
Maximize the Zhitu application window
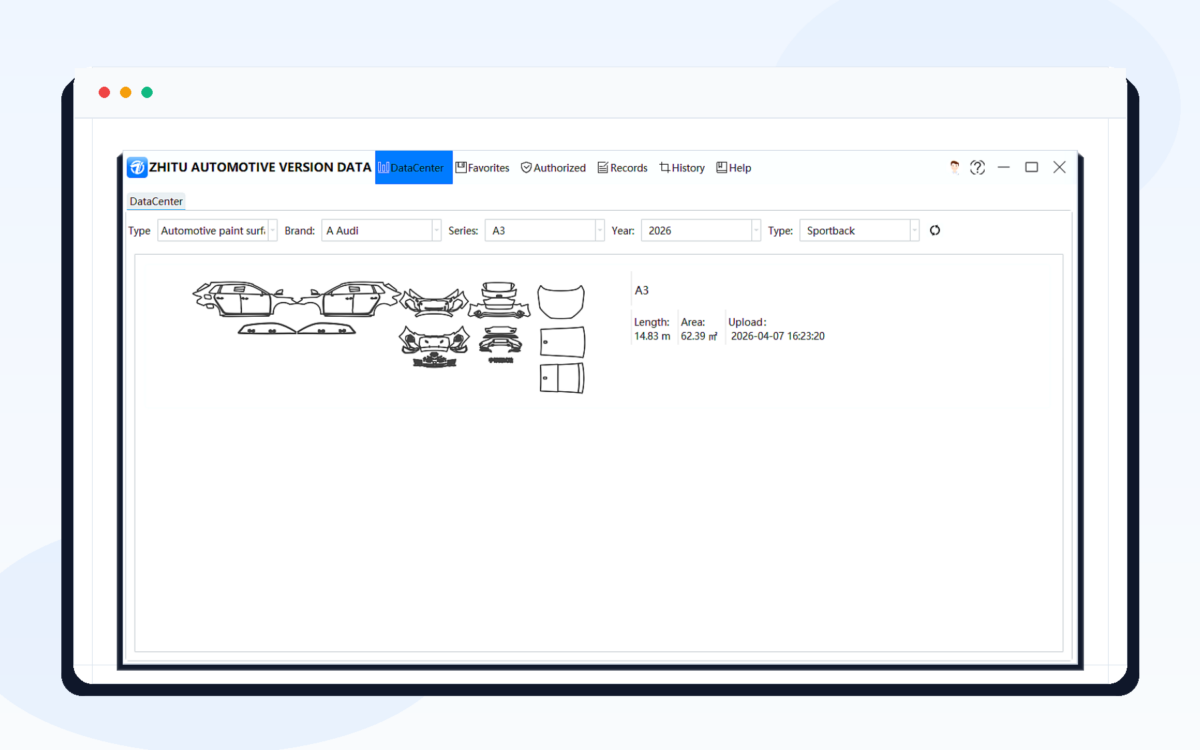[1031, 167]
